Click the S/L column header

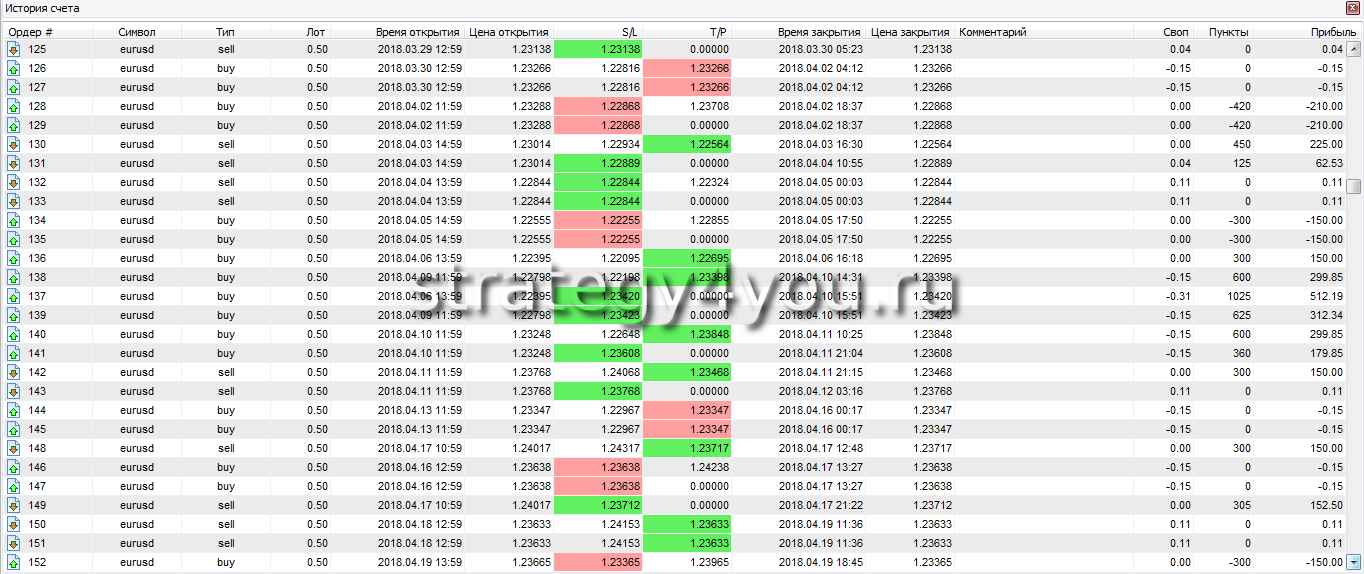629,32
